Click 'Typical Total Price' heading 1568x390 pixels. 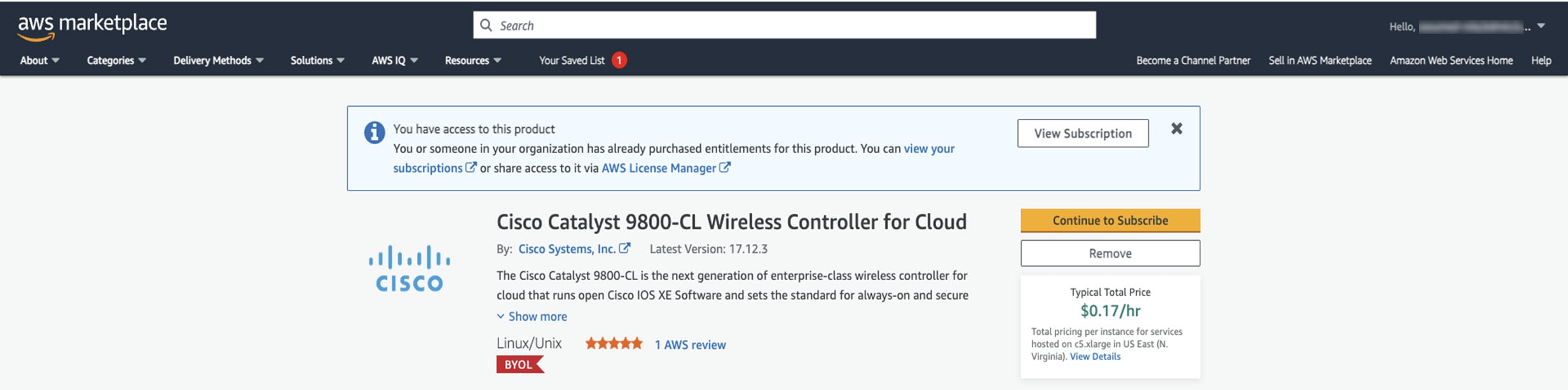pyautogui.click(x=1110, y=292)
